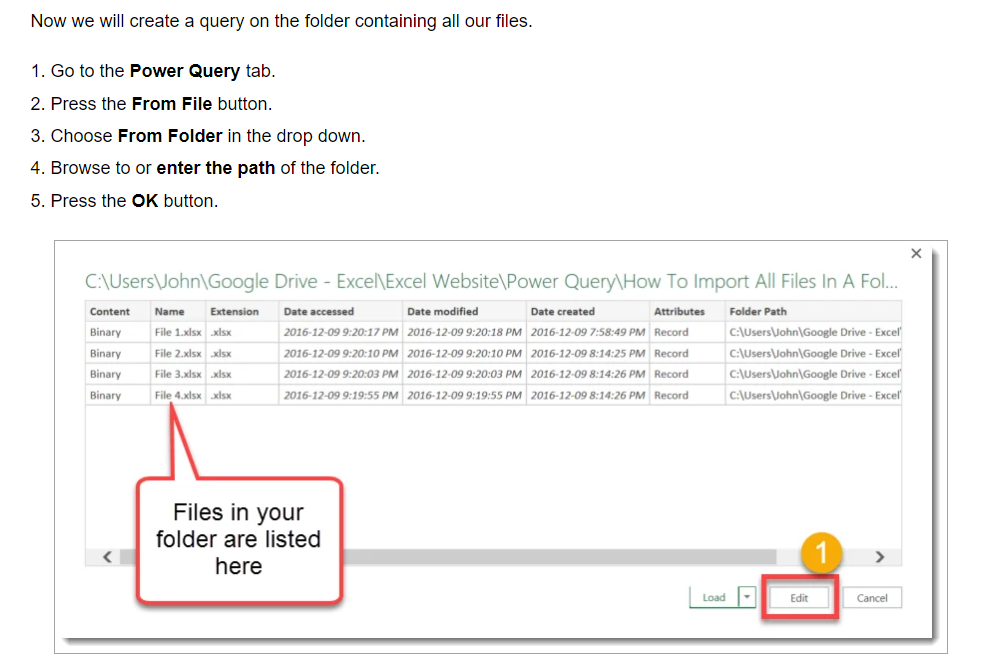This screenshot has width=981, height=658.
Task: Click the horizontal scrollbar right arrow
Action: point(880,557)
